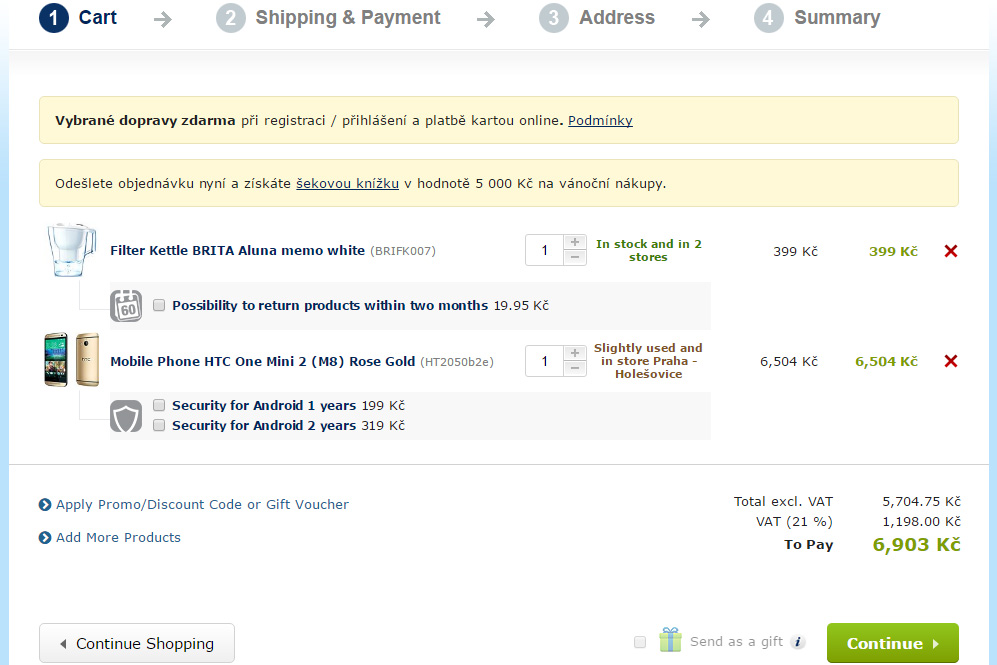Increase HTC phone quantity with plus
Screen dimensions: 997x665
(575, 353)
